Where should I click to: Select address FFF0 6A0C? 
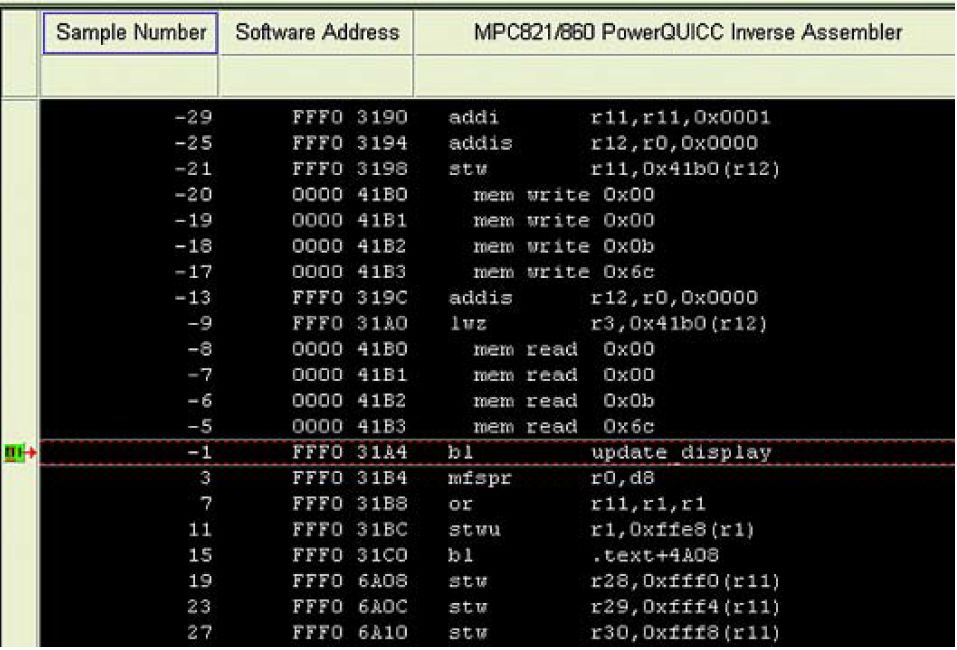pos(349,607)
